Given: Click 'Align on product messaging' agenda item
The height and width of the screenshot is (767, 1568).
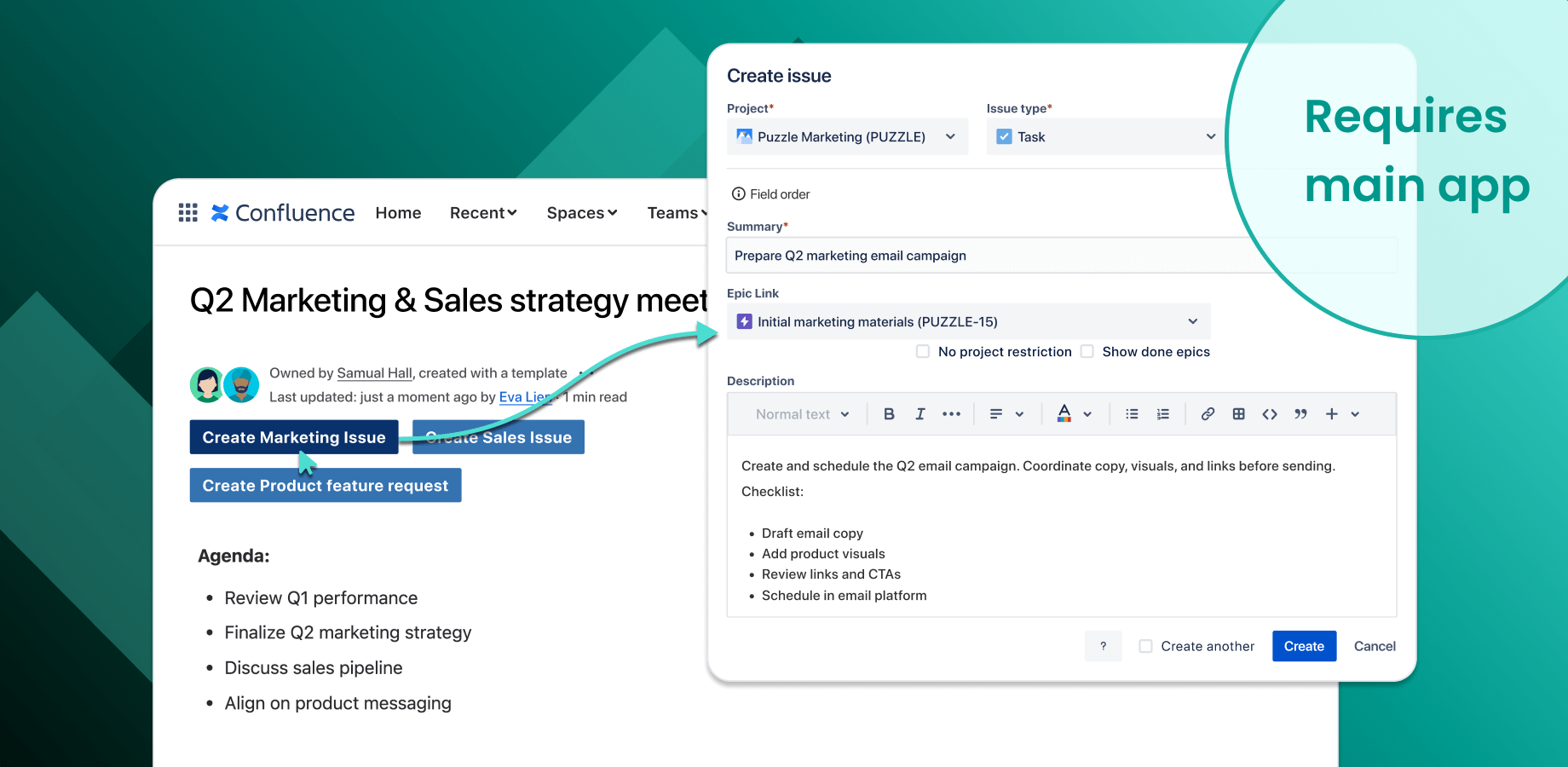Looking at the screenshot, I should click(x=338, y=703).
